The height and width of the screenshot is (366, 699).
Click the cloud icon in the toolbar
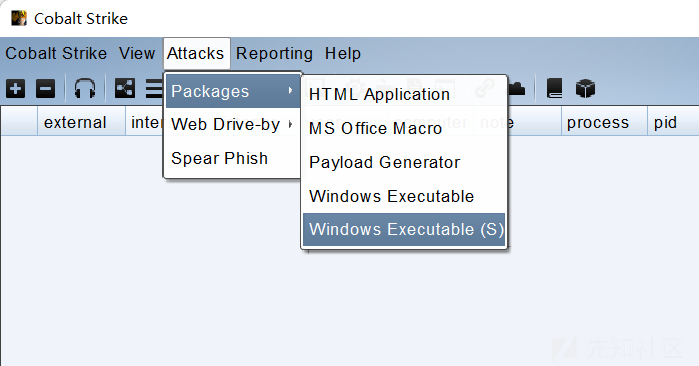click(x=517, y=88)
